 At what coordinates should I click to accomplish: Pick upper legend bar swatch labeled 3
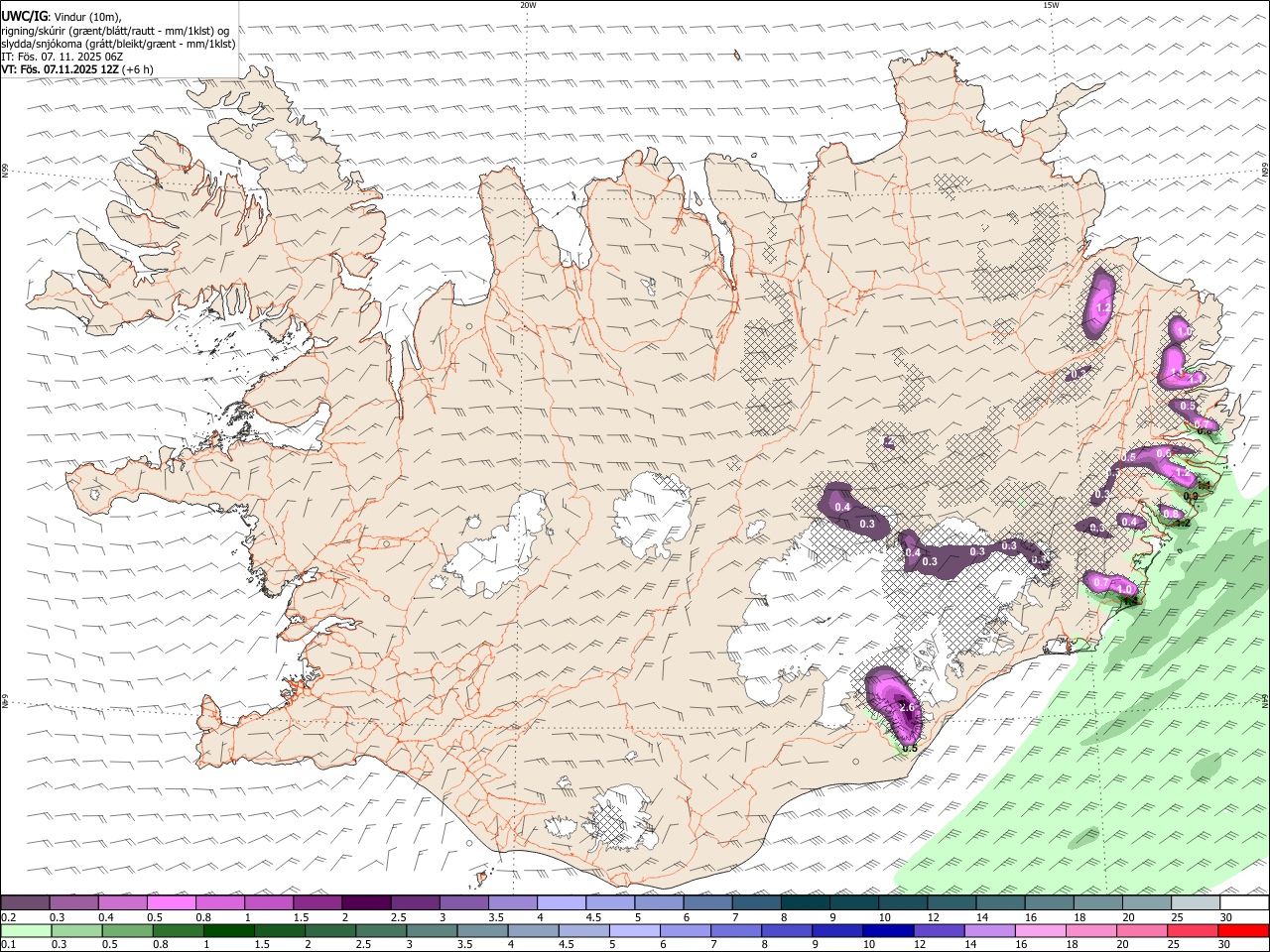[464, 902]
